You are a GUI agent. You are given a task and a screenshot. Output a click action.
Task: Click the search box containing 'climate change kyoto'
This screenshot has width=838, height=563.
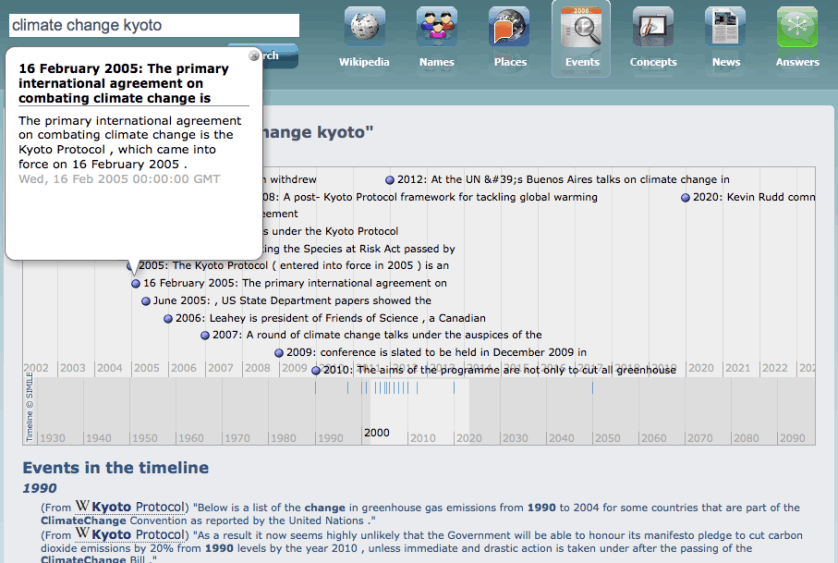point(154,25)
